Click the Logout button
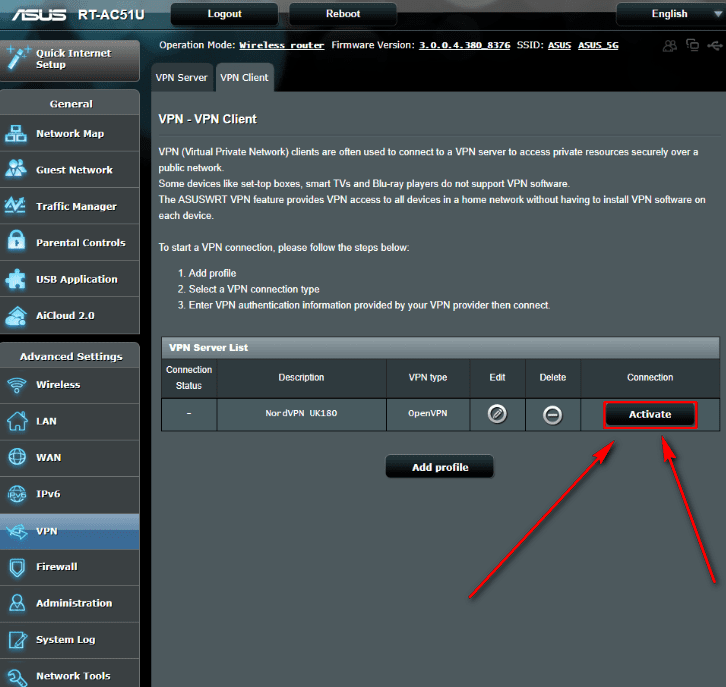Image resolution: width=726 pixels, height=687 pixels. click(x=225, y=14)
